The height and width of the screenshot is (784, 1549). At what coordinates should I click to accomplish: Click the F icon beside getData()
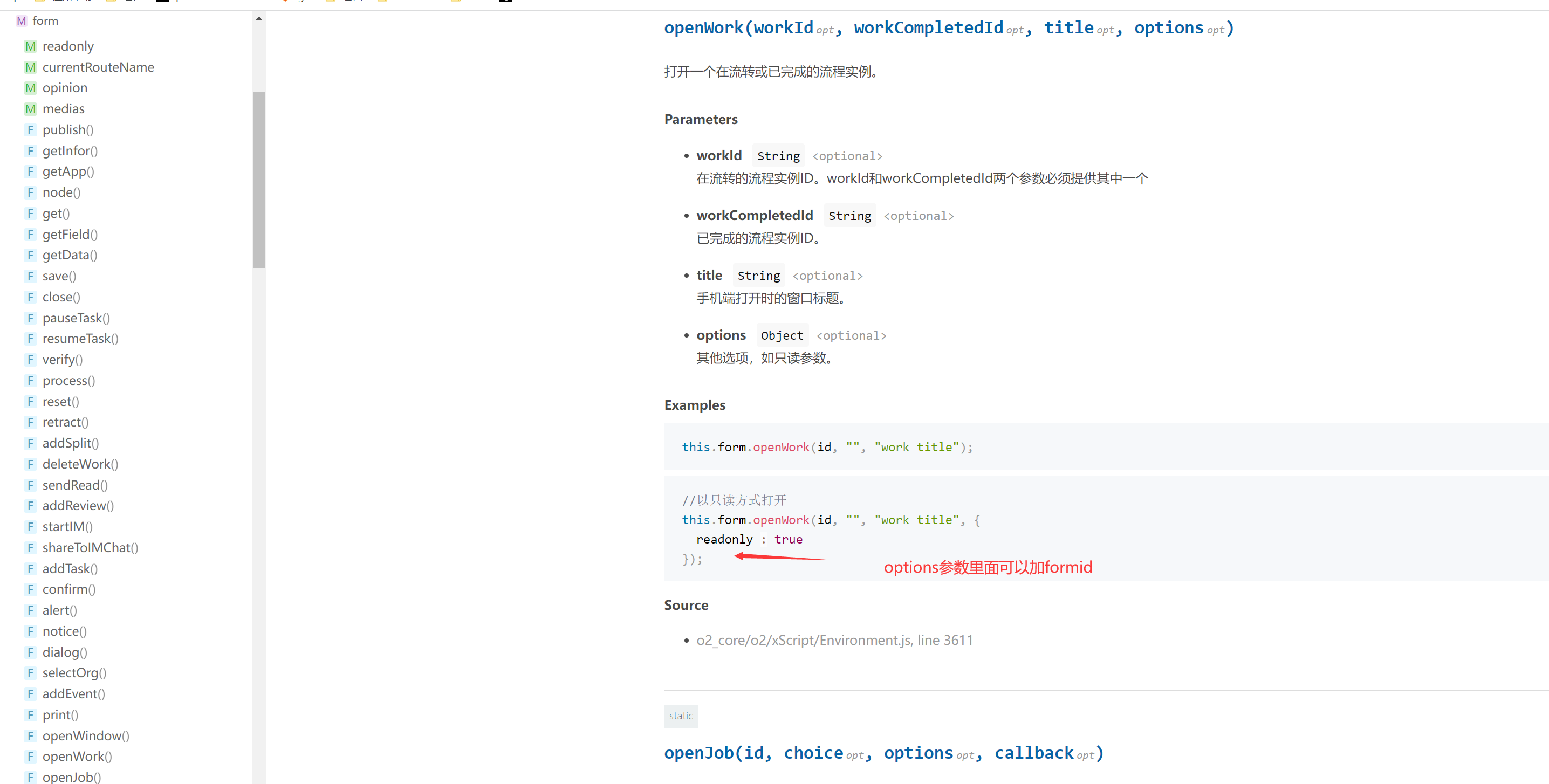30,255
